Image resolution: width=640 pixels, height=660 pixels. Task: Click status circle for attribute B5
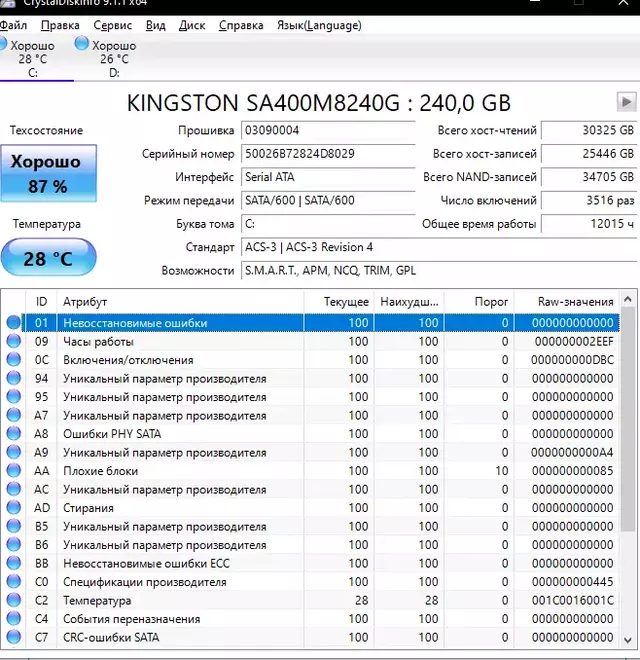(x=13, y=527)
